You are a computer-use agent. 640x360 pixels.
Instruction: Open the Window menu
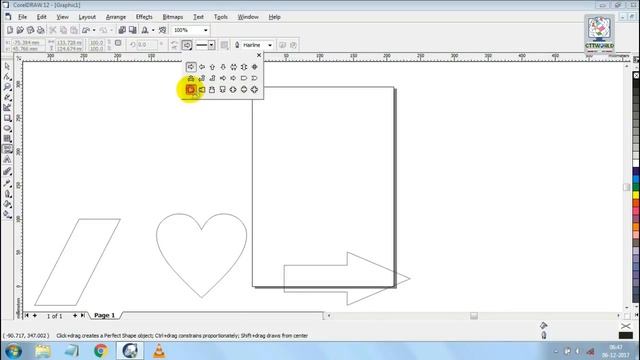coord(248,17)
